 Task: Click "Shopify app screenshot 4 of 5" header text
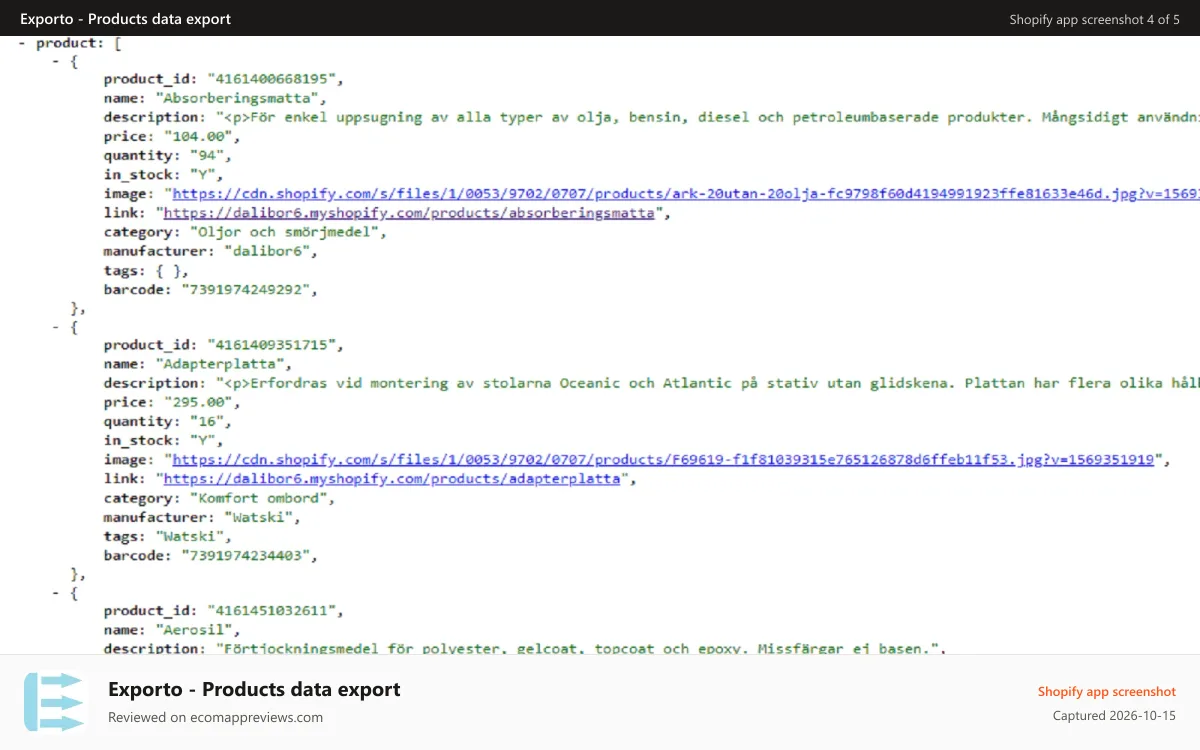coord(1094,19)
